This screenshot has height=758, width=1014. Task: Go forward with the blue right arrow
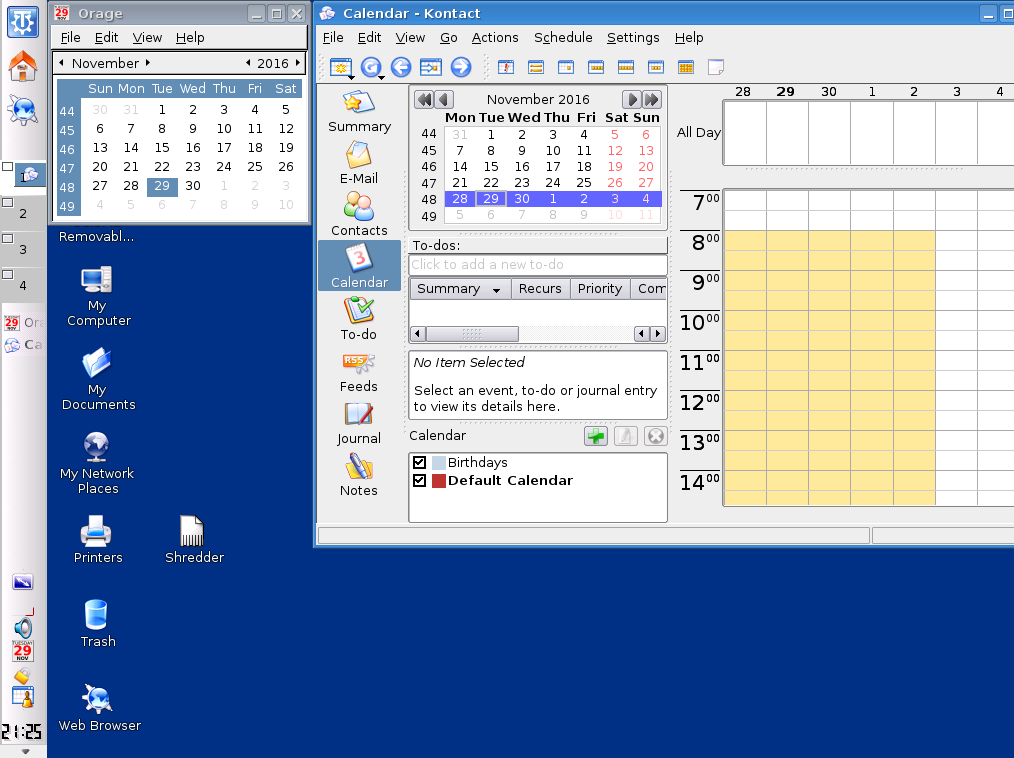(461, 67)
